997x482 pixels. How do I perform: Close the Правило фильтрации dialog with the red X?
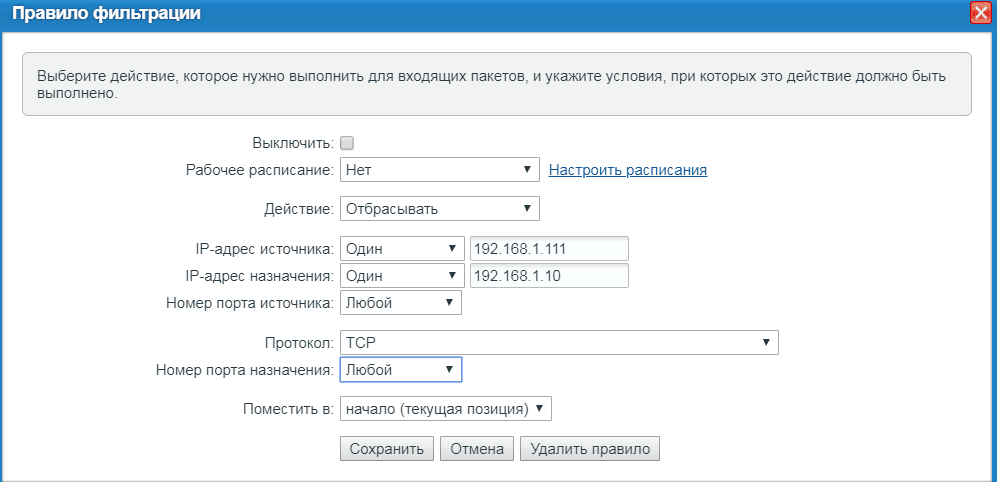[980, 13]
